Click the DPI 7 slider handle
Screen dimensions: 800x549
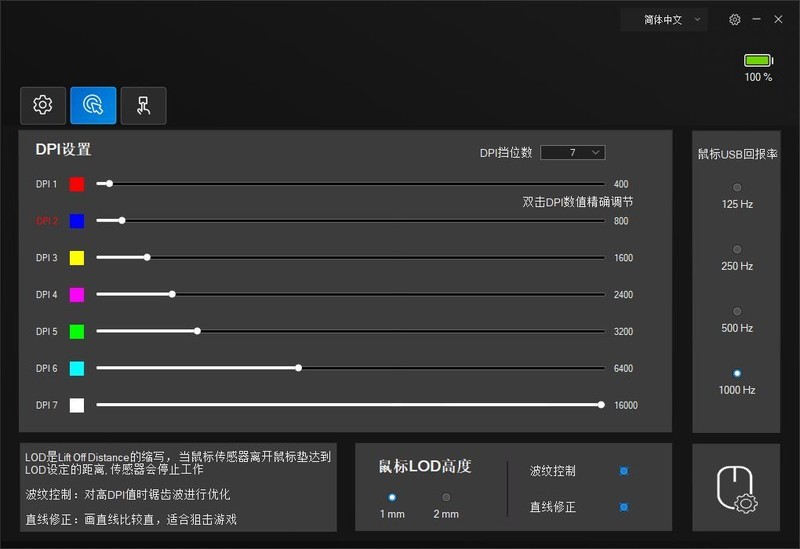point(601,405)
